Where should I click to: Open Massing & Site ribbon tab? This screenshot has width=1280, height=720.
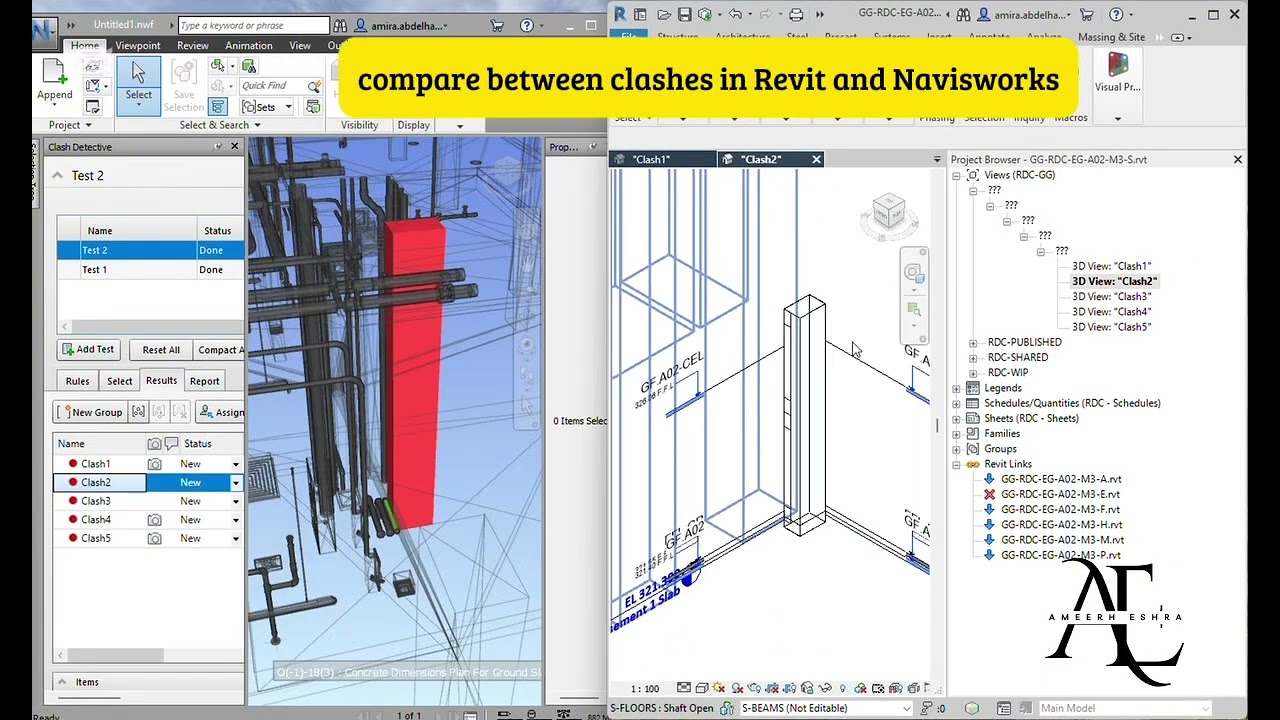click(x=1111, y=37)
